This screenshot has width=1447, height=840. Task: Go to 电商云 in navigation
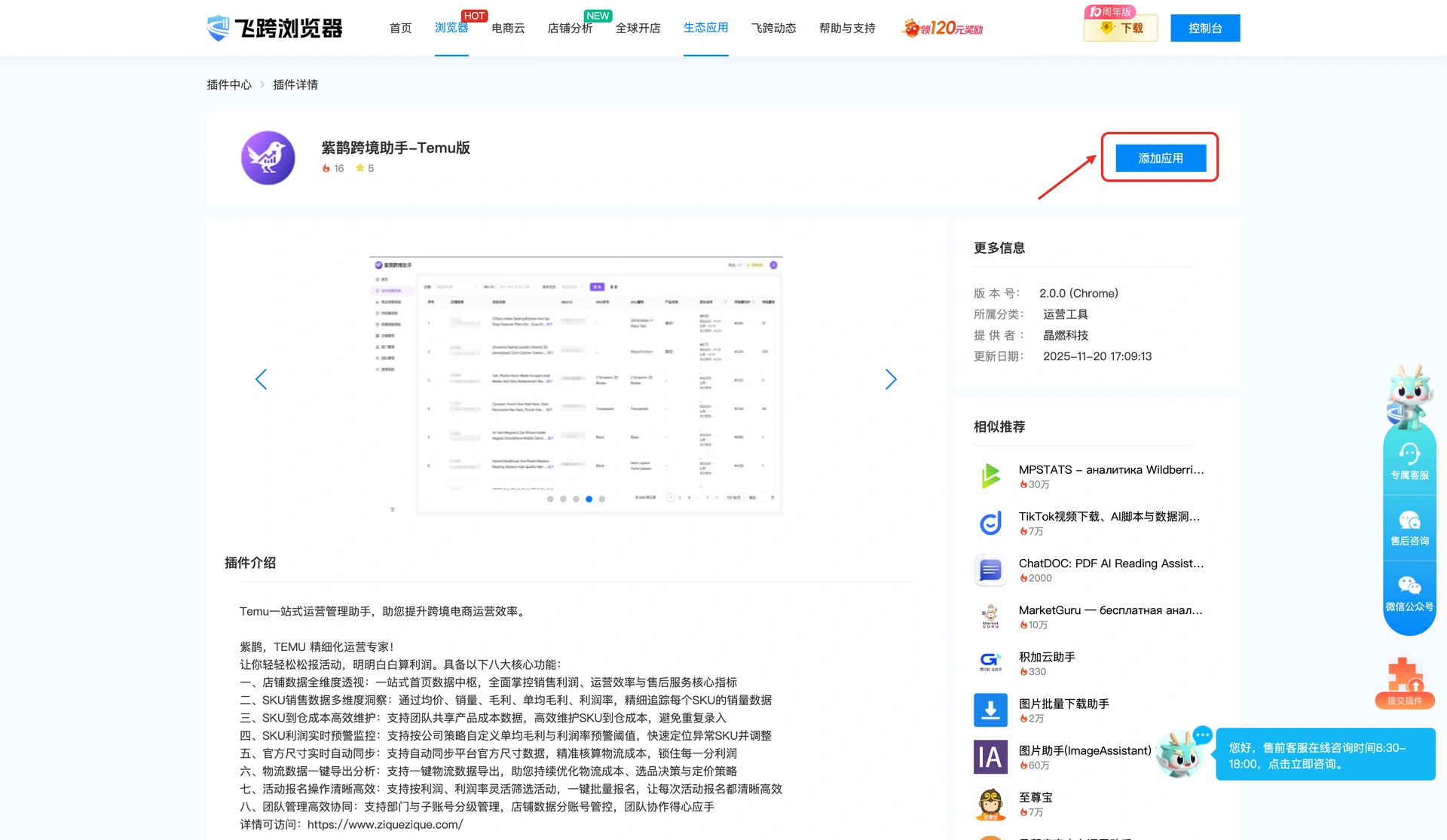508,28
